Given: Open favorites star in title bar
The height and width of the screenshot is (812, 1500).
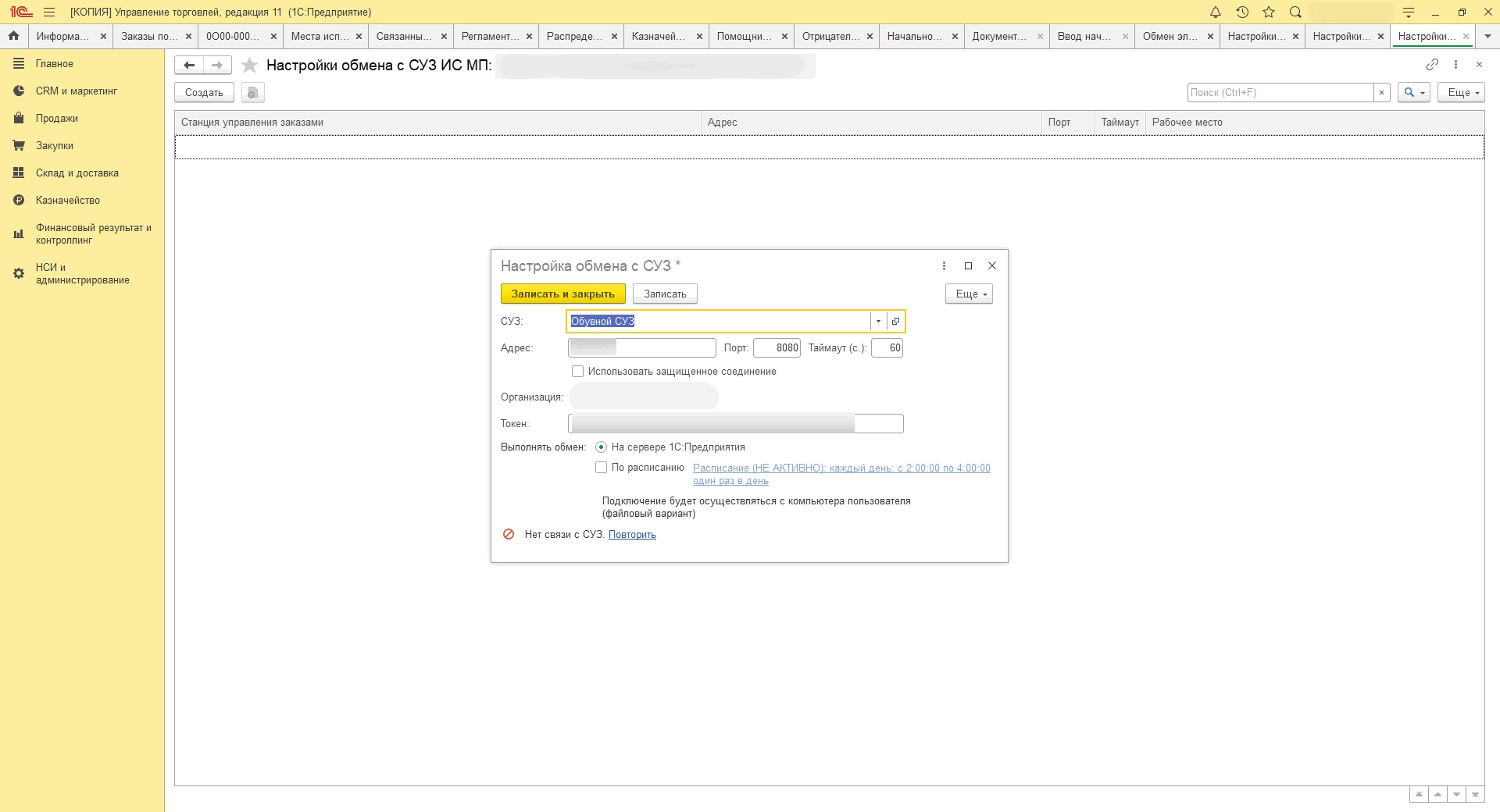Looking at the screenshot, I should (1269, 12).
